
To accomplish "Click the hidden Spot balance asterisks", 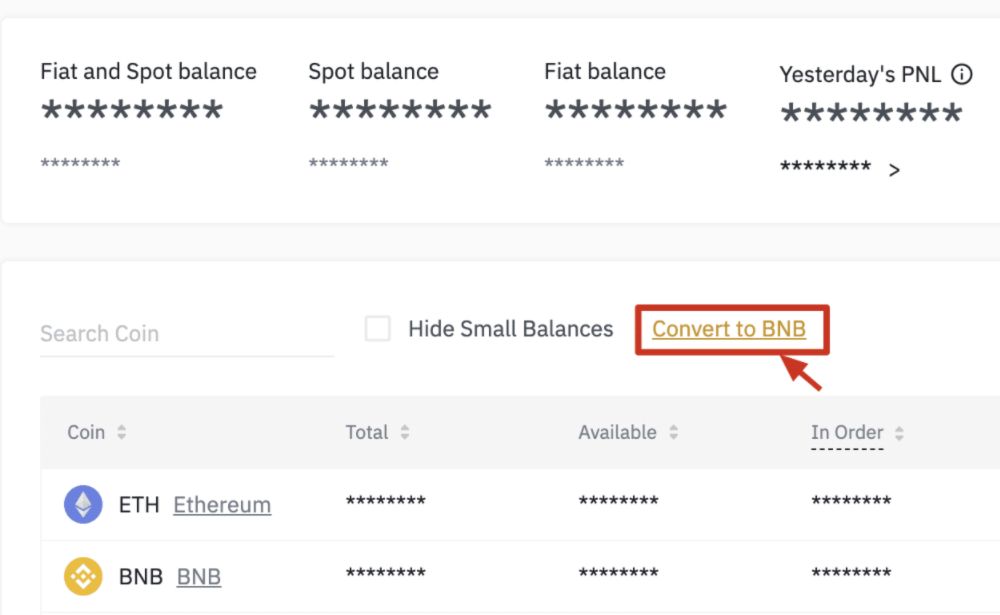I will point(399,110).
